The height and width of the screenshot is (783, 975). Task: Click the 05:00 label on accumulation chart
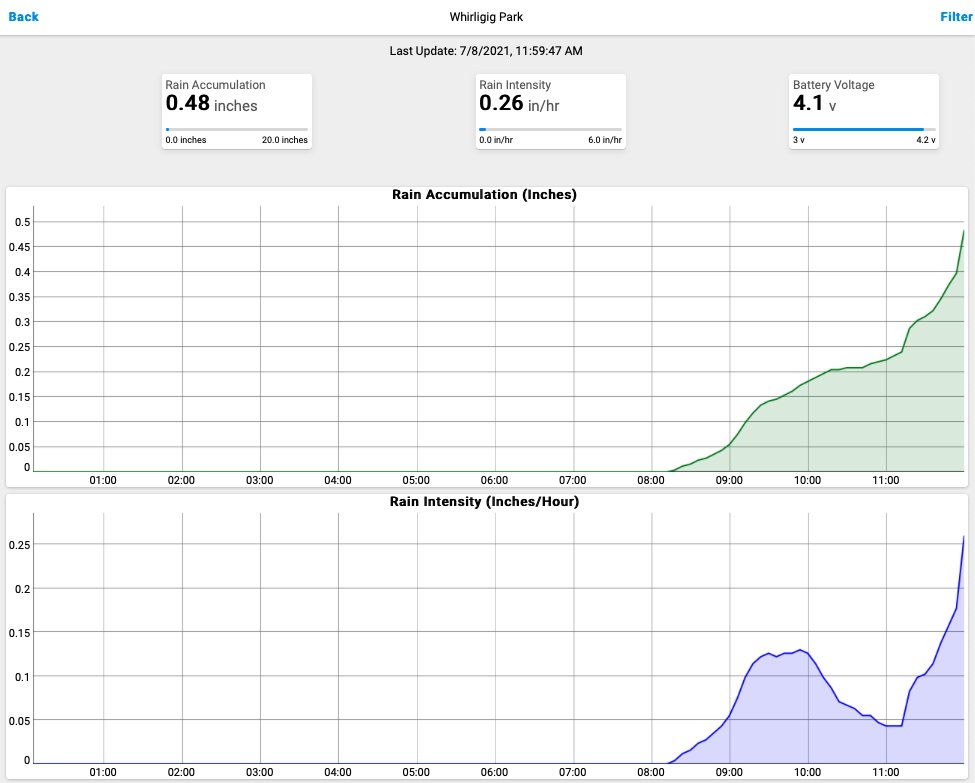click(x=416, y=480)
